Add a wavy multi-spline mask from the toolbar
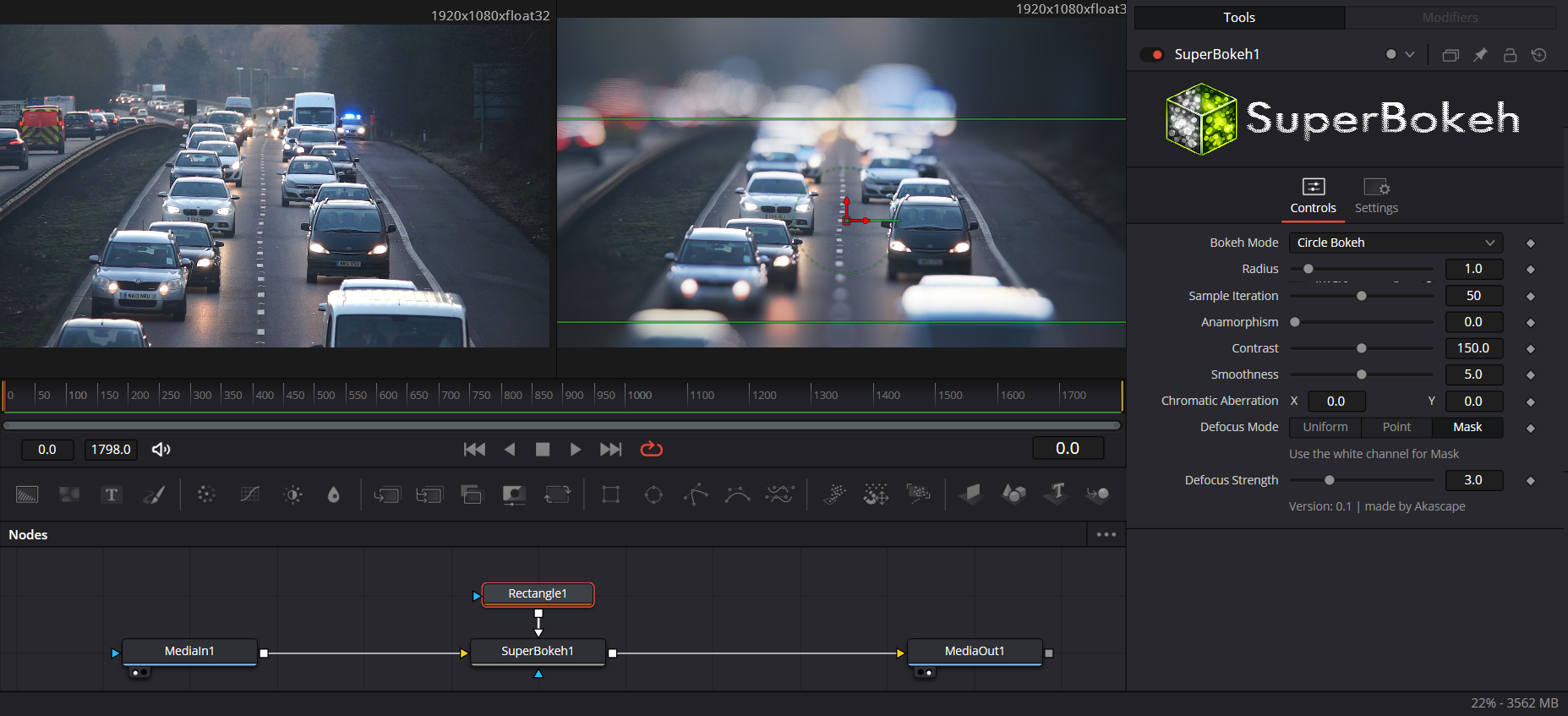1568x716 pixels. pyautogui.click(x=779, y=495)
